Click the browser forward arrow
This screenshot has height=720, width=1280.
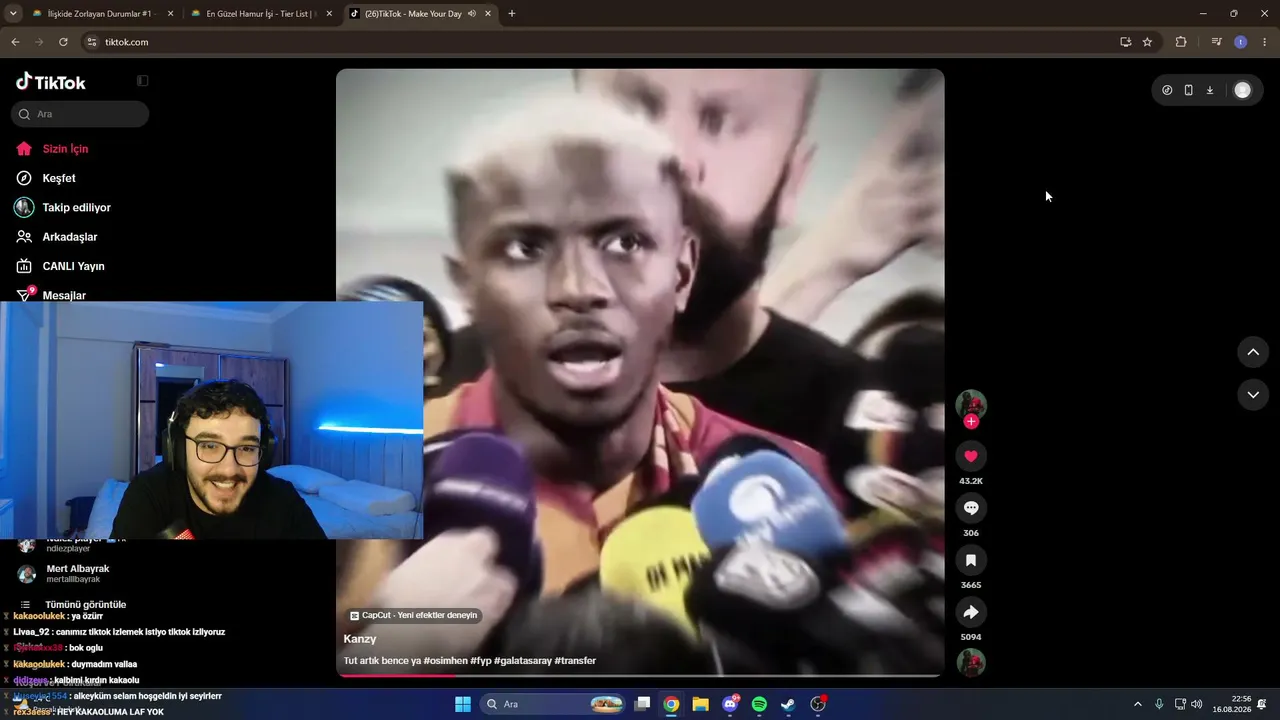click(x=39, y=42)
